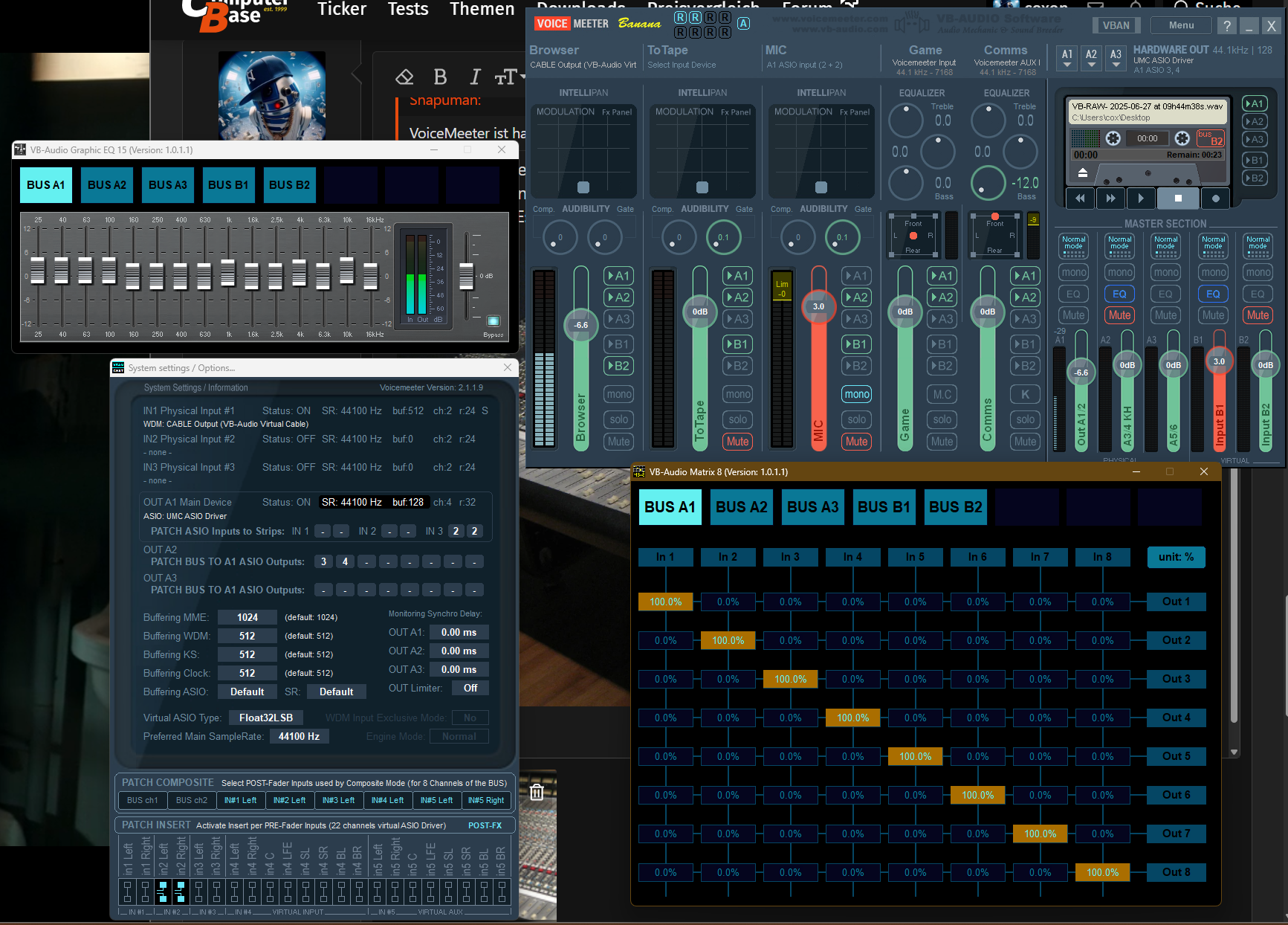
Task: Click the BUS ch1 patch composite button
Action: [x=142, y=800]
